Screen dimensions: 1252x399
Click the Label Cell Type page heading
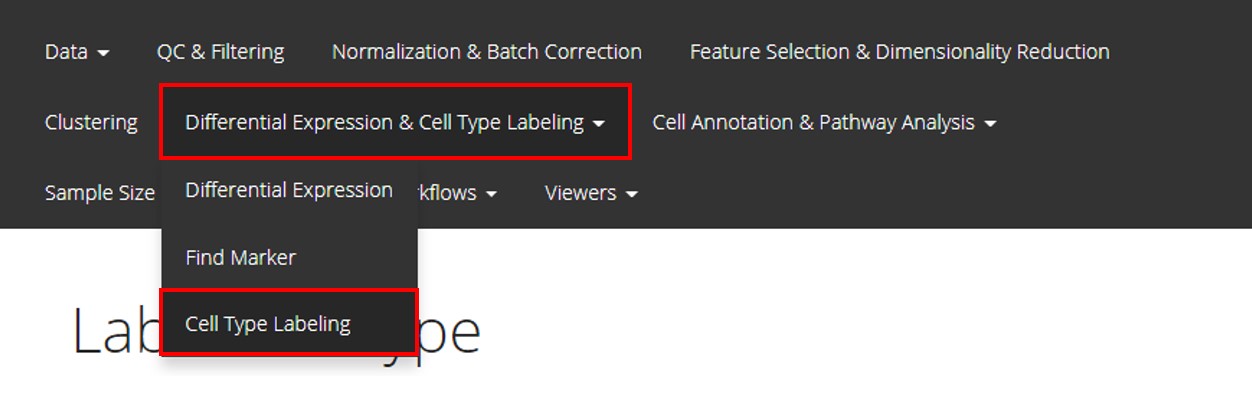[276, 331]
